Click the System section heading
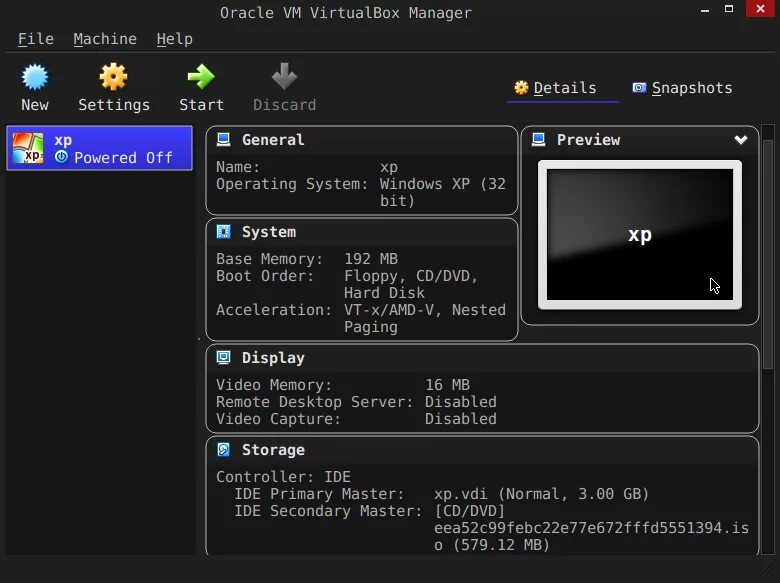780x583 pixels. [x=269, y=232]
